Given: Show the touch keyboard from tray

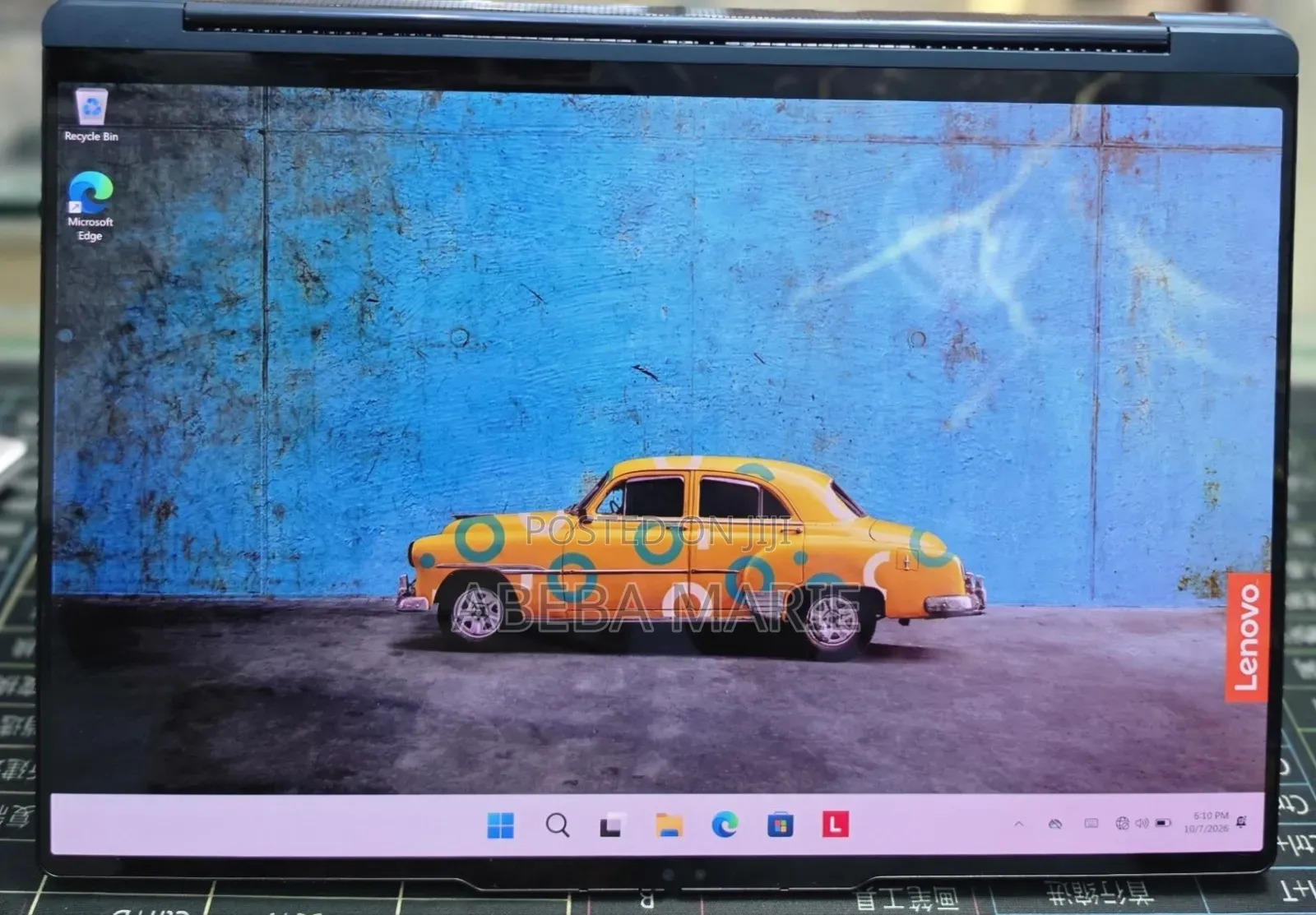Looking at the screenshot, I should click(x=1091, y=823).
